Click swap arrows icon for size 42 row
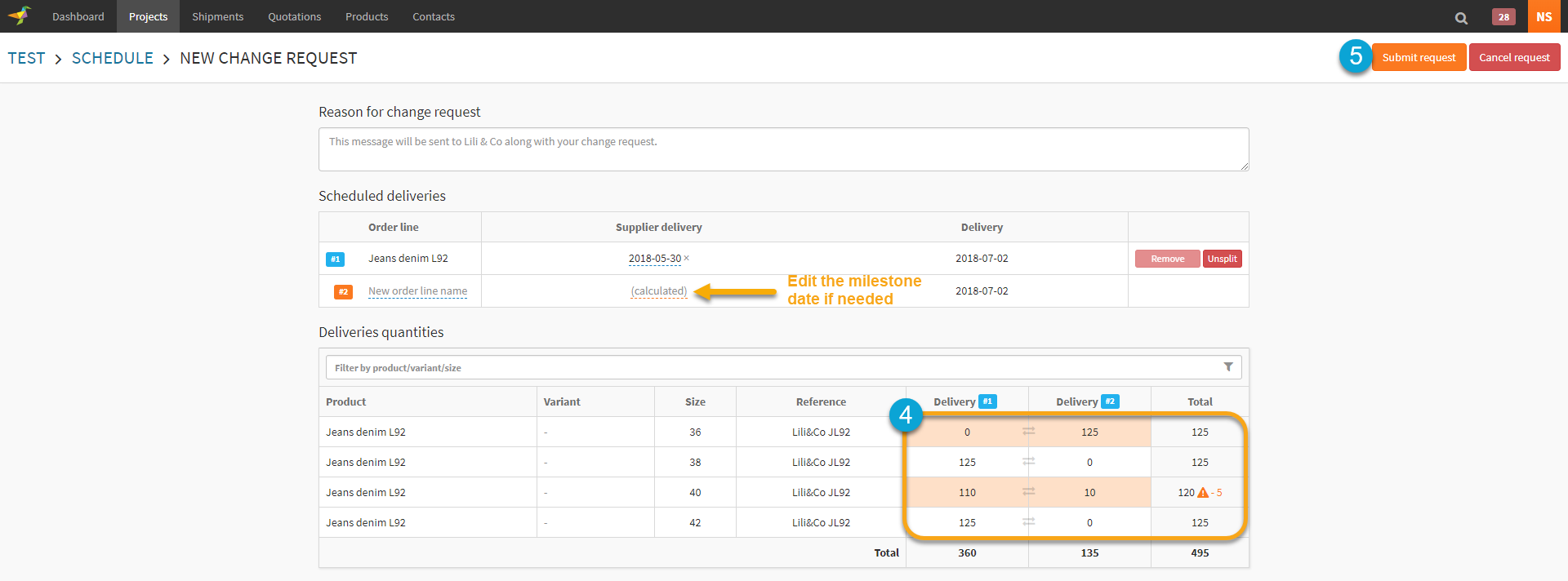This screenshot has width=1568, height=581. [1028, 522]
